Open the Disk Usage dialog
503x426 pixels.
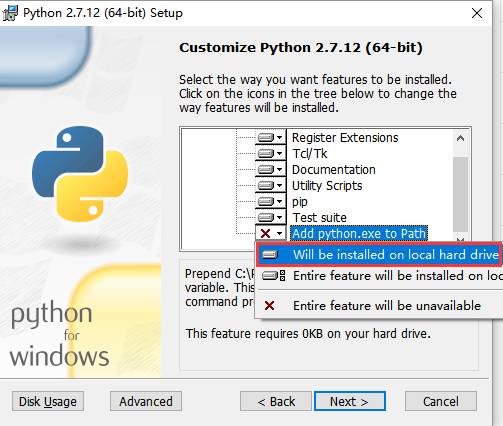coord(48,401)
